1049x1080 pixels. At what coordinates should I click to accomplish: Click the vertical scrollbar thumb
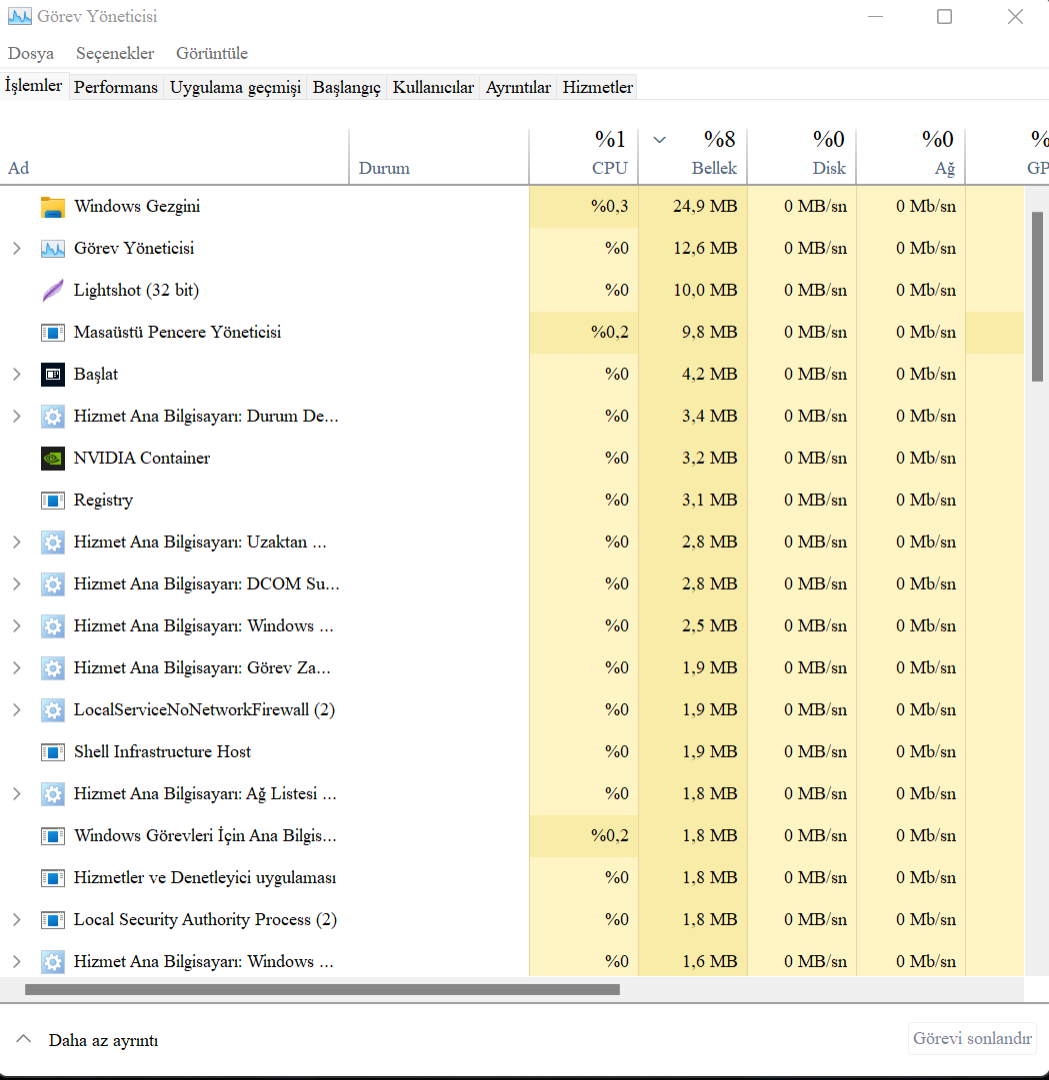pyautogui.click(x=1037, y=297)
